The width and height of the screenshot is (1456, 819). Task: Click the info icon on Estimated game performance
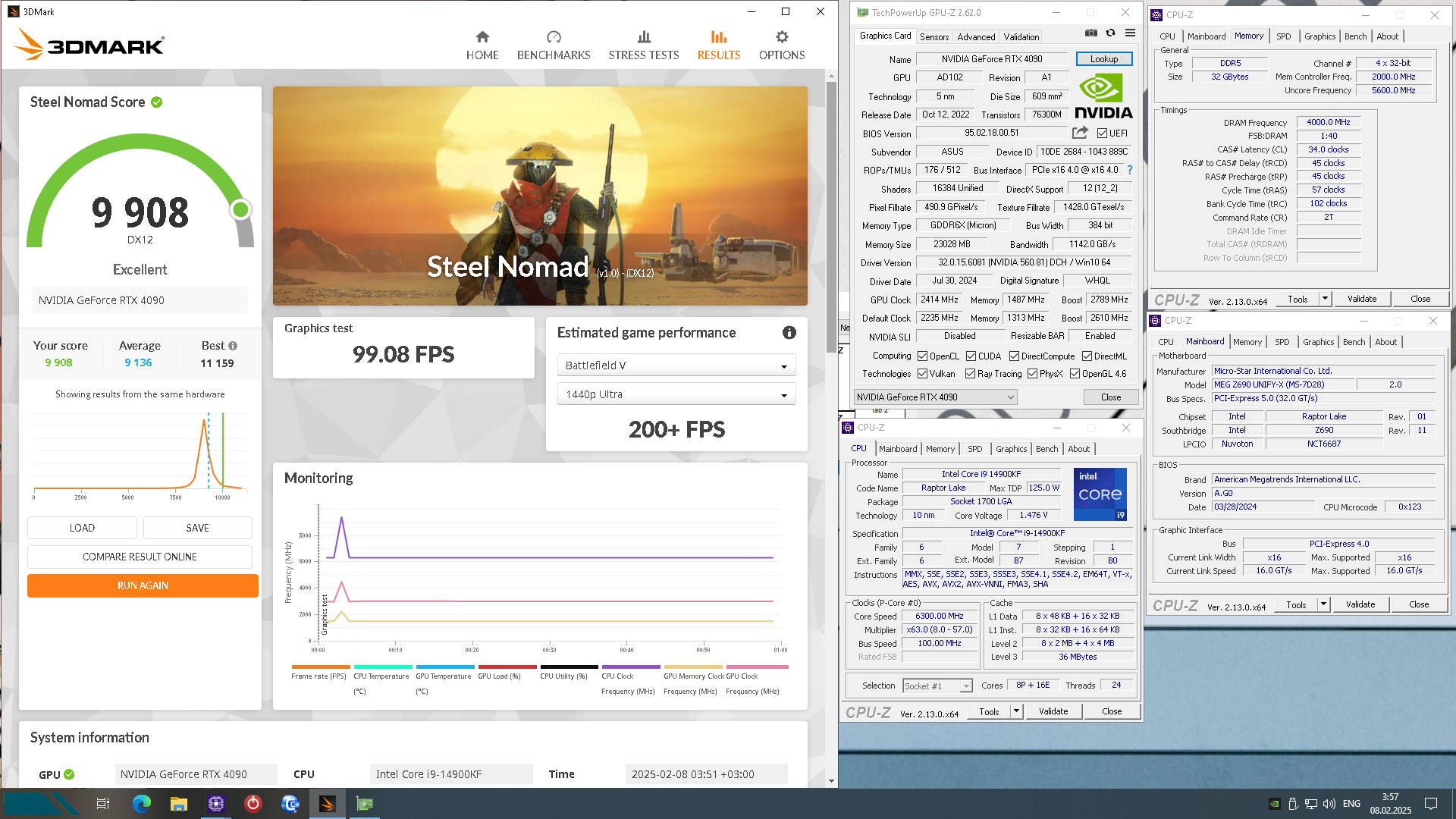pos(789,333)
